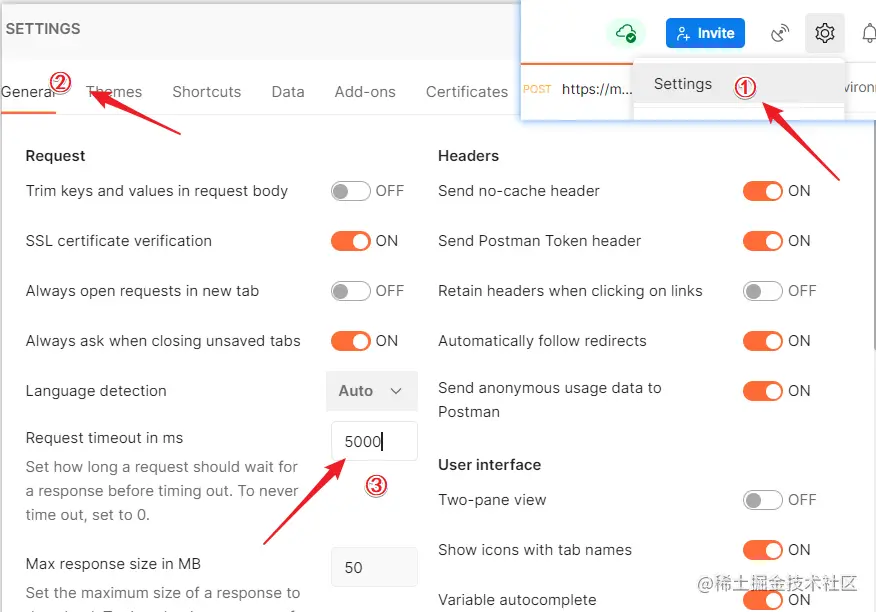The height and width of the screenshot is (612, 876).
Task: Enable Trim keys and values toggle
Action: tap(351, 191)
